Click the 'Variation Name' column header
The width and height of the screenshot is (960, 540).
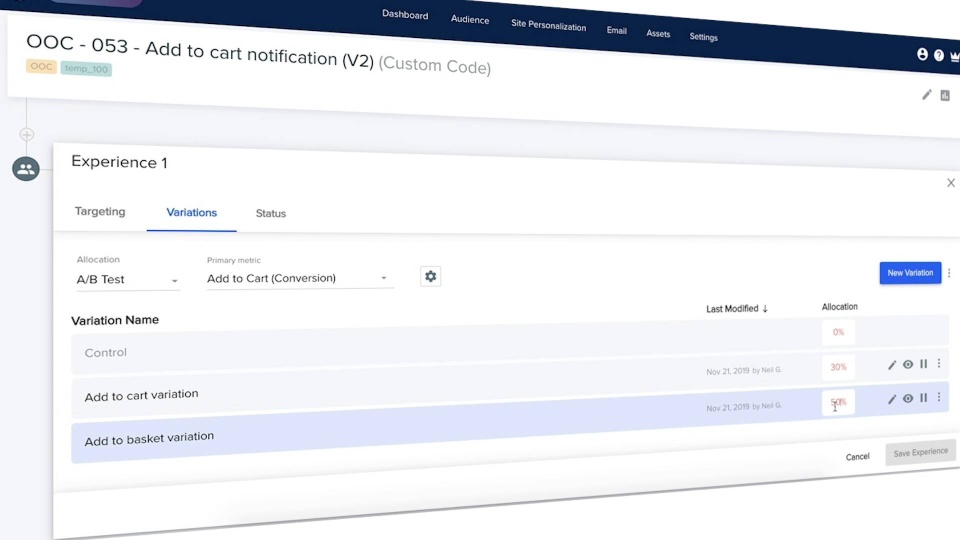(115, 320)
